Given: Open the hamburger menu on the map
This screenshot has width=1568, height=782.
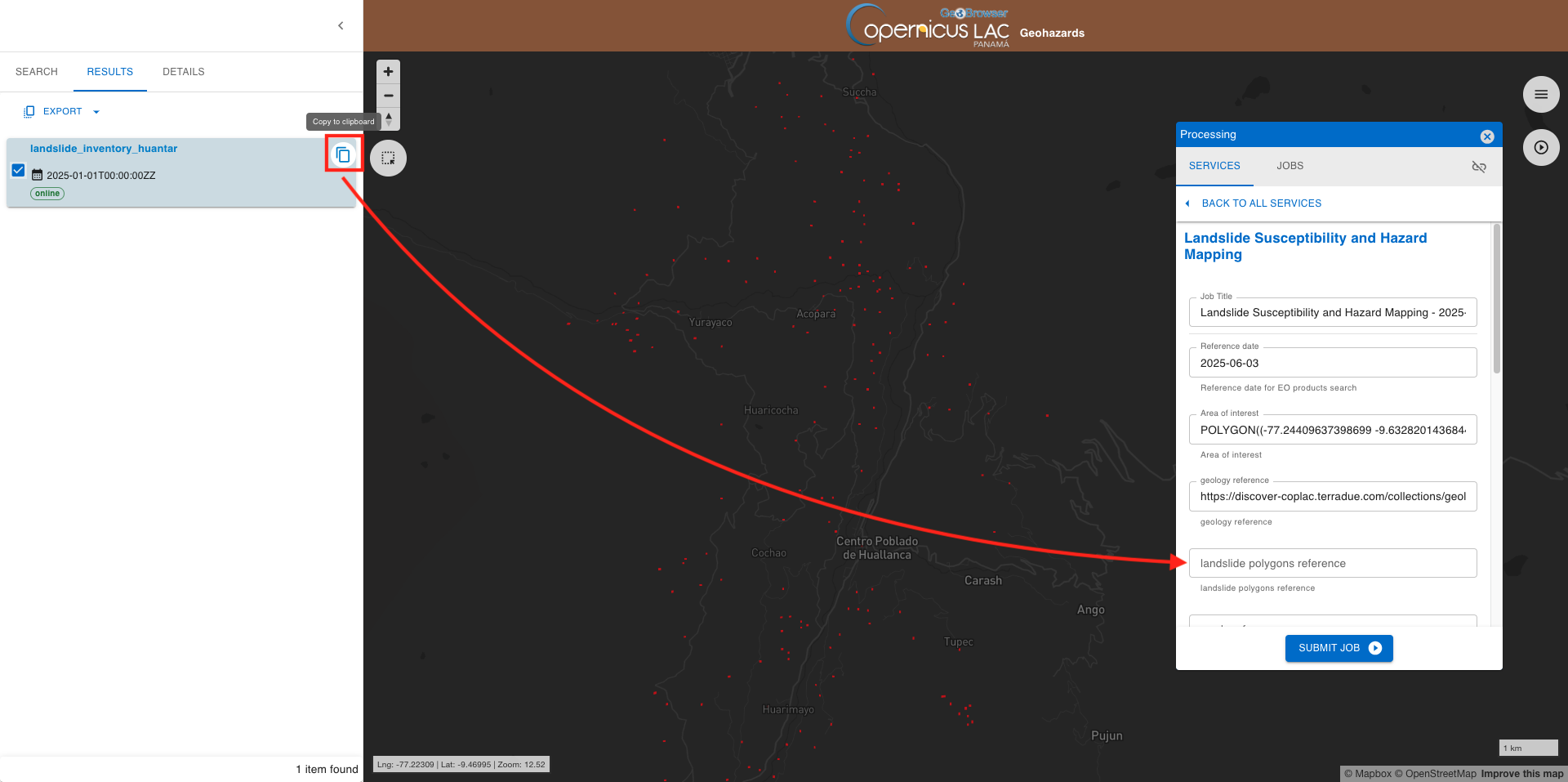Looking at the screenshot, I should (1540, 95).
